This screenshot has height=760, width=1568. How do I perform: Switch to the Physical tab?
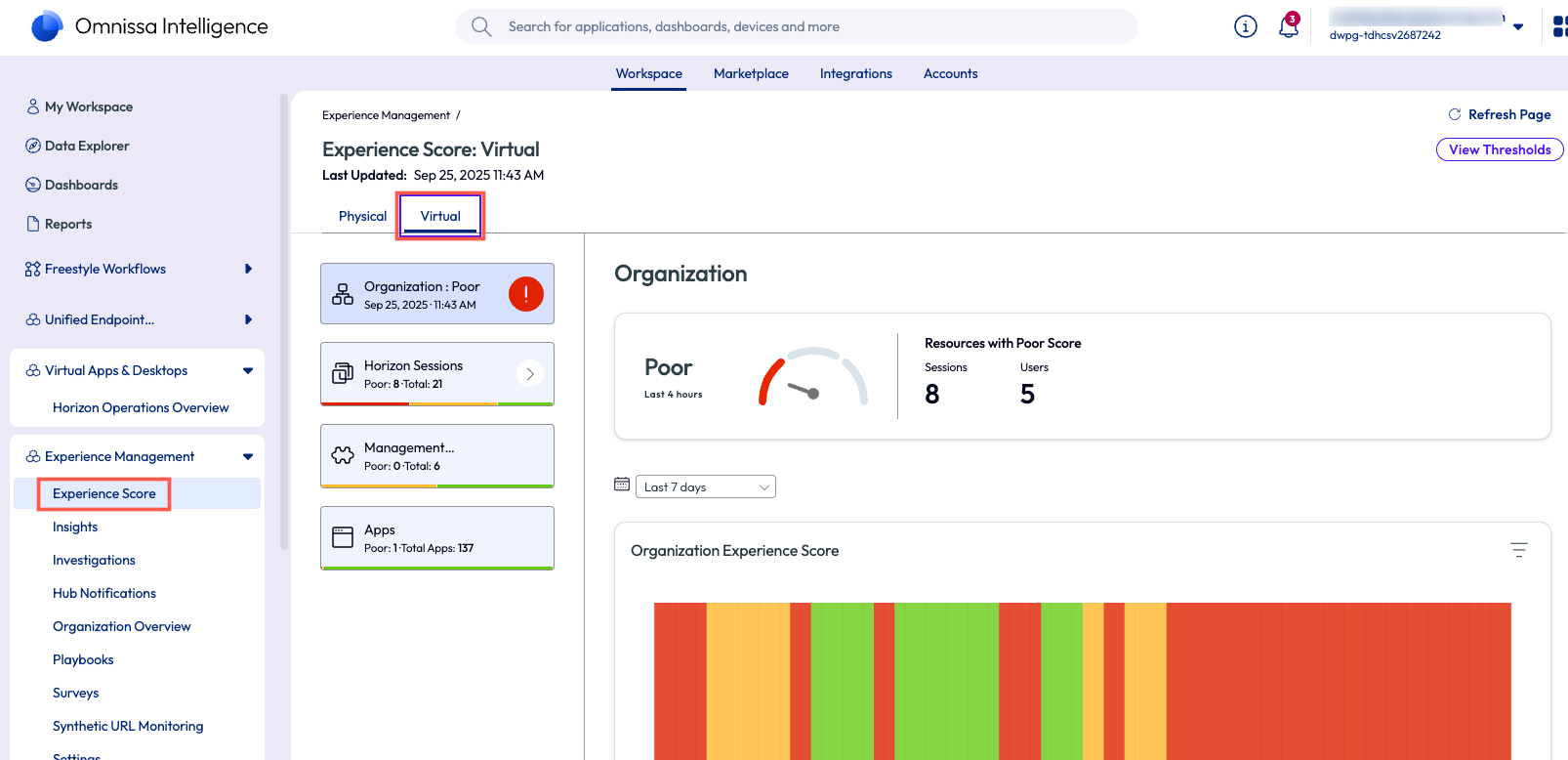(x=362, y=216)
